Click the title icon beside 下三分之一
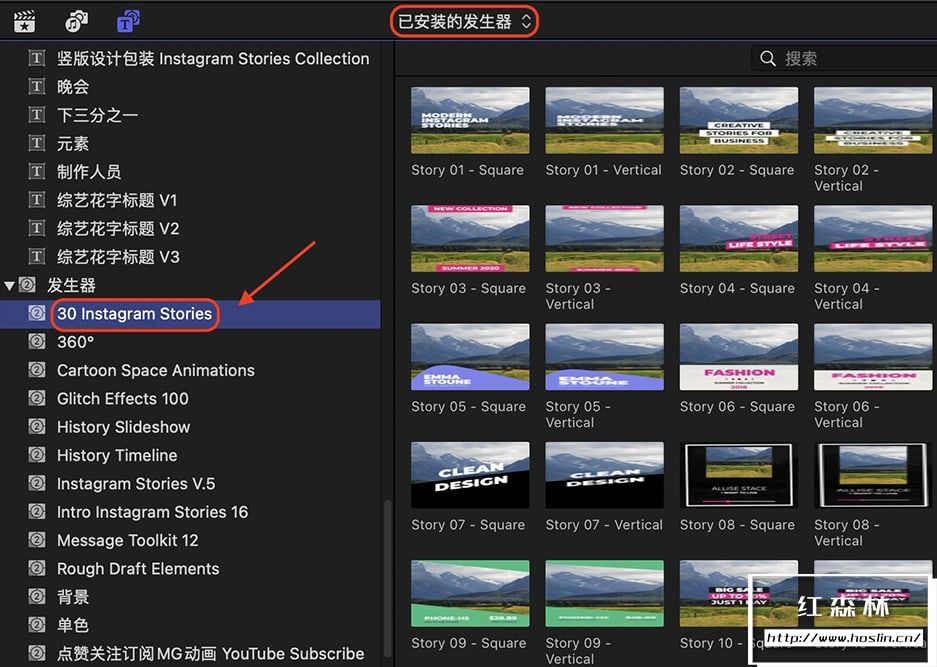The width and height of the screenshot is (937, 667). click(x=36, y=114)
